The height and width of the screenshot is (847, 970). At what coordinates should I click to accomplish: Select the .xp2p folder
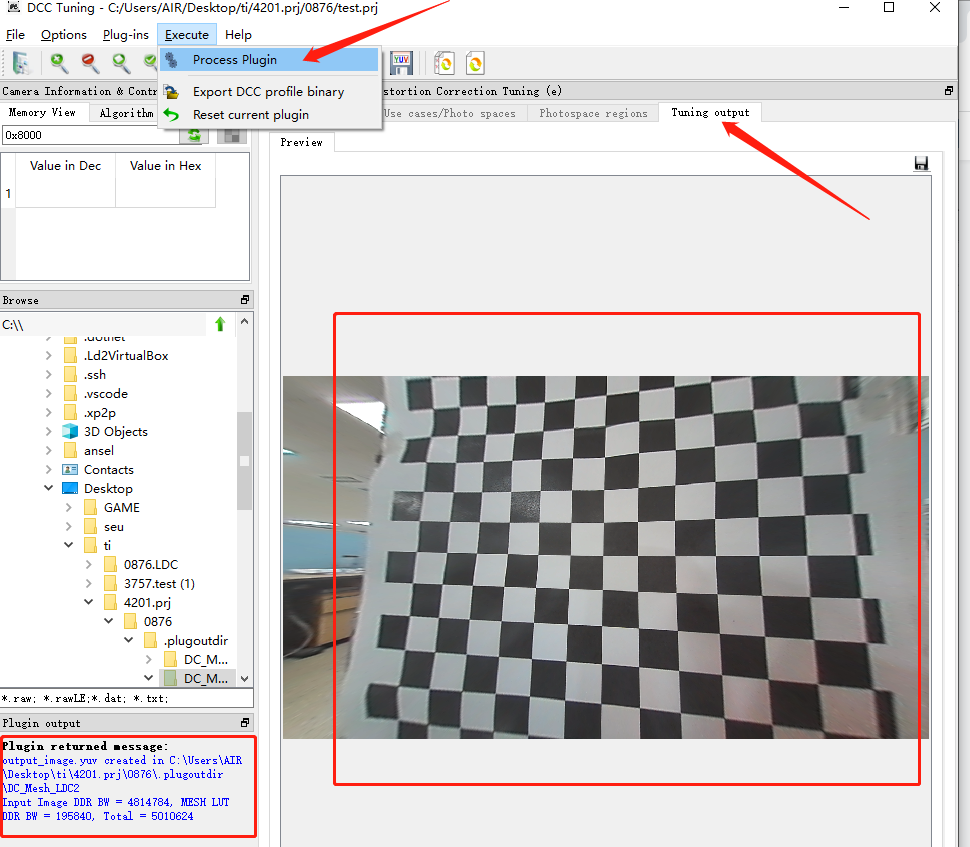[x=100, y=413]
